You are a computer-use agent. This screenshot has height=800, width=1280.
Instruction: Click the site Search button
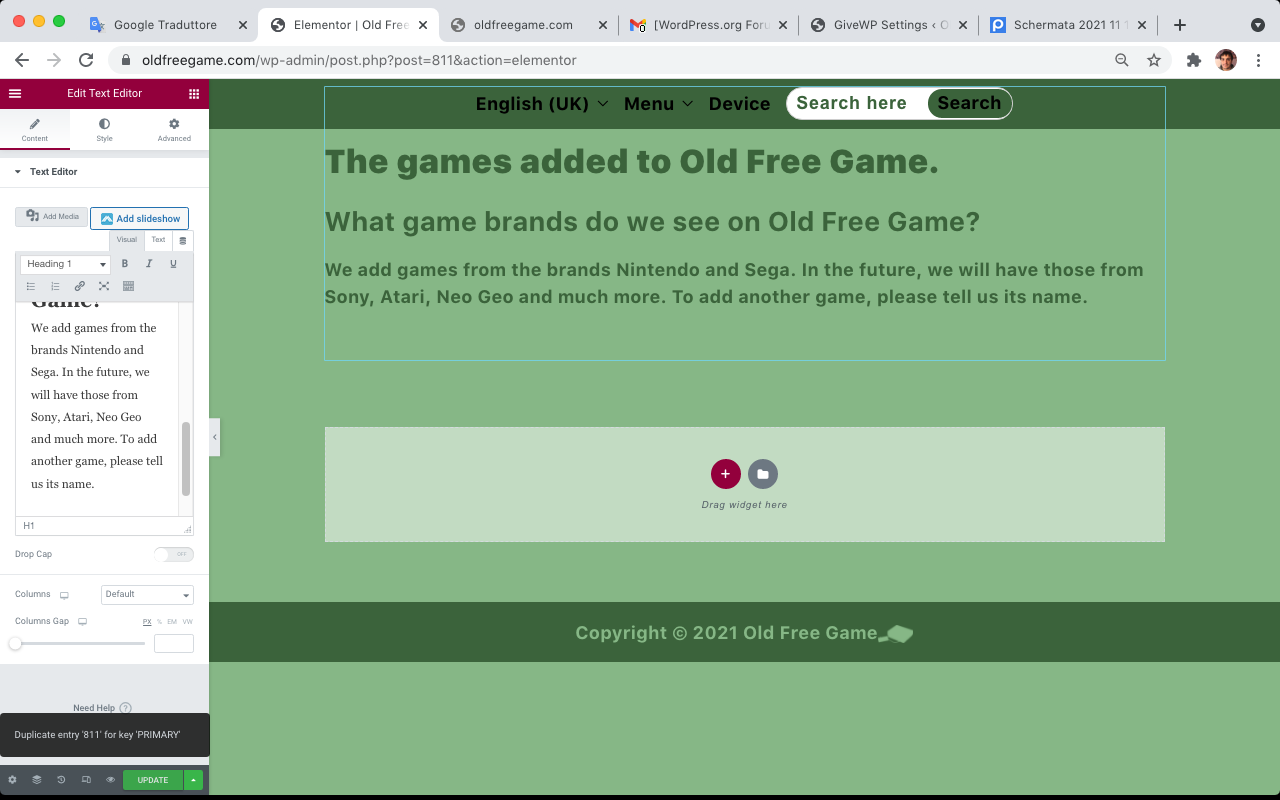tap(969, 103)
